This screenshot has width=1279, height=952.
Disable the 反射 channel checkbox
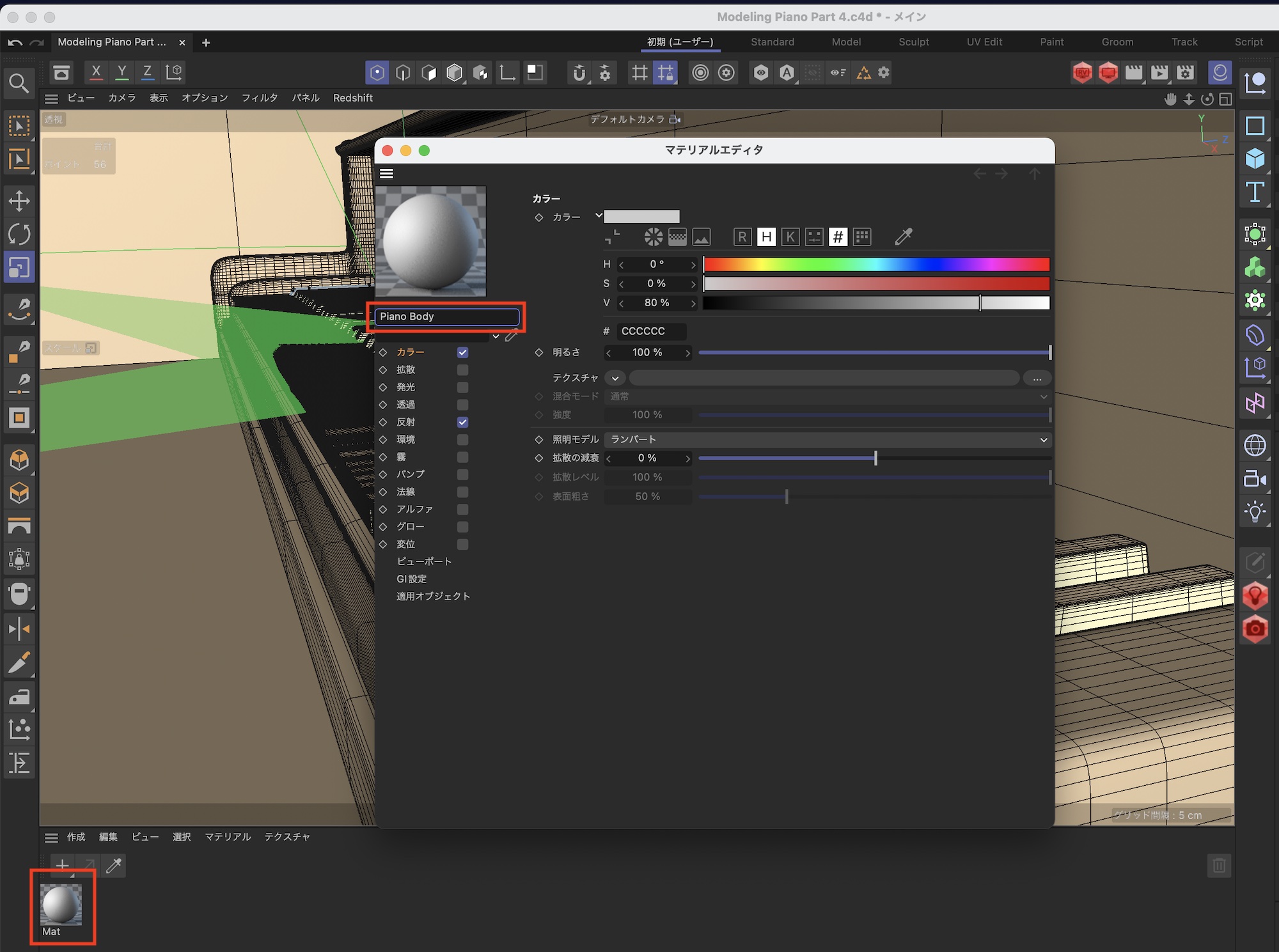tap(462, 422)
